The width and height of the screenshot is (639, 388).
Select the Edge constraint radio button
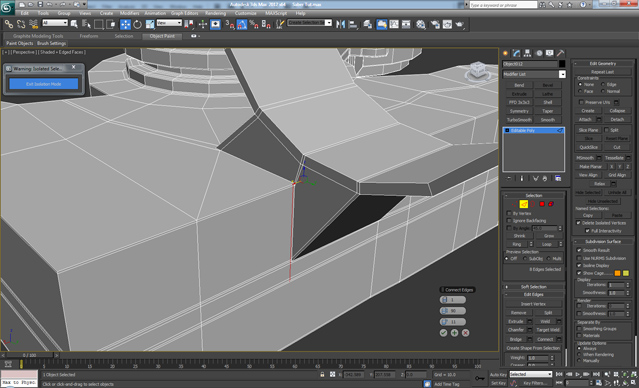point(603,84)
